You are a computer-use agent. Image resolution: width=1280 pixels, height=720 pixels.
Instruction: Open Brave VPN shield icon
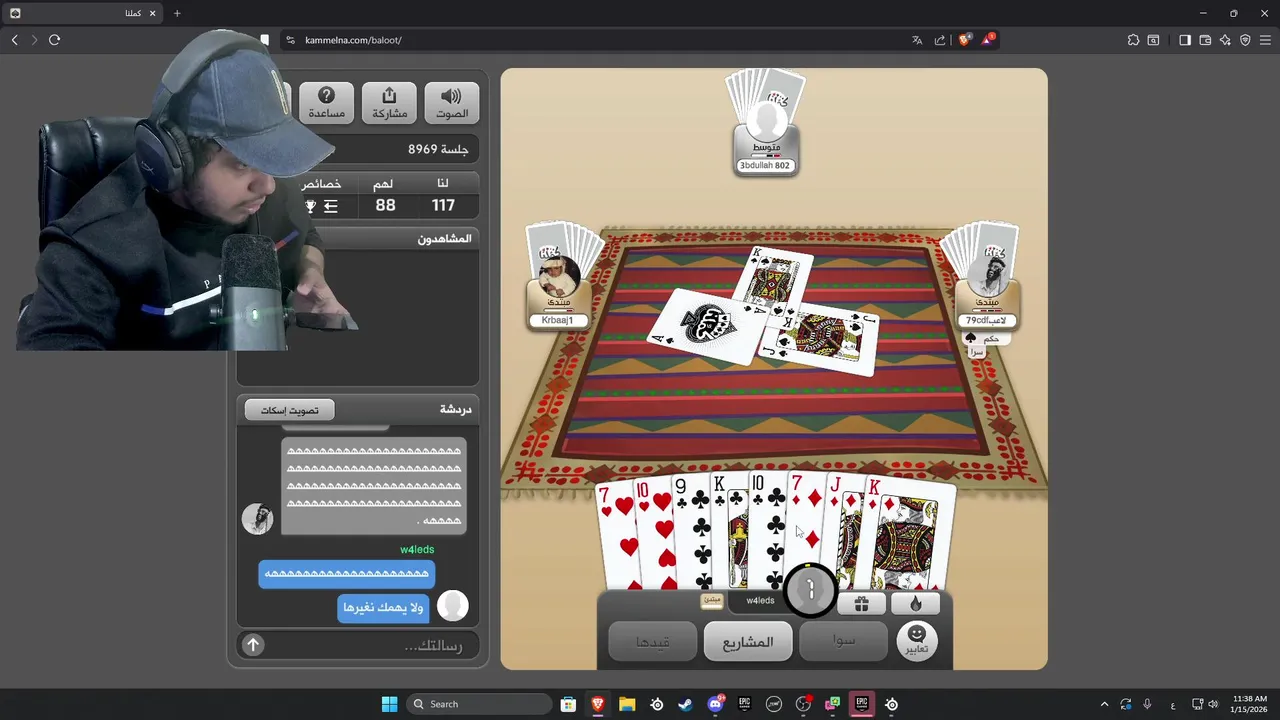[x=1245, y=40]
